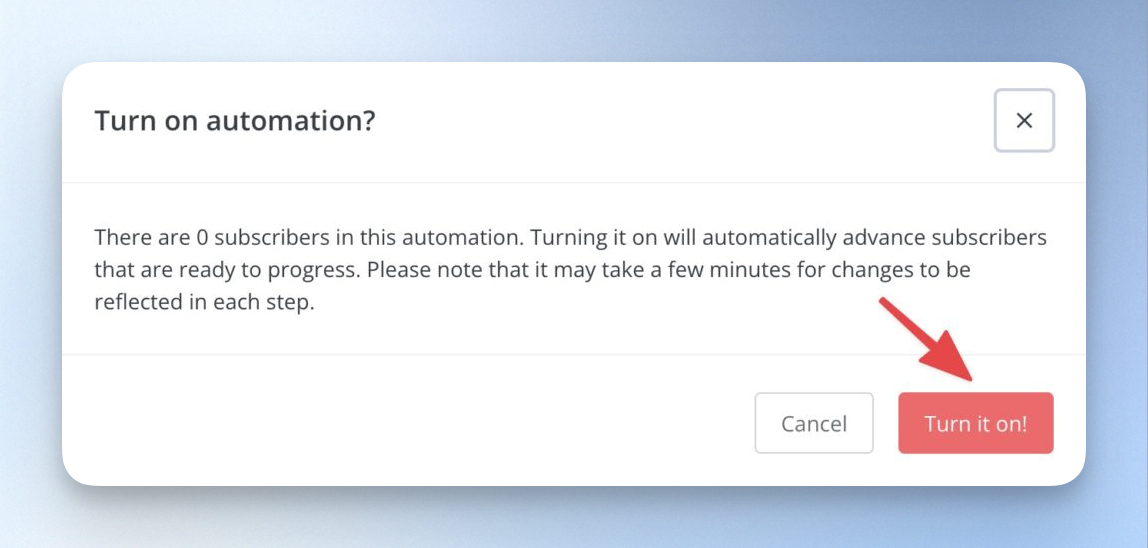Choose the white Cancel button
This screenshot has height=548, width=1148.
814,423
